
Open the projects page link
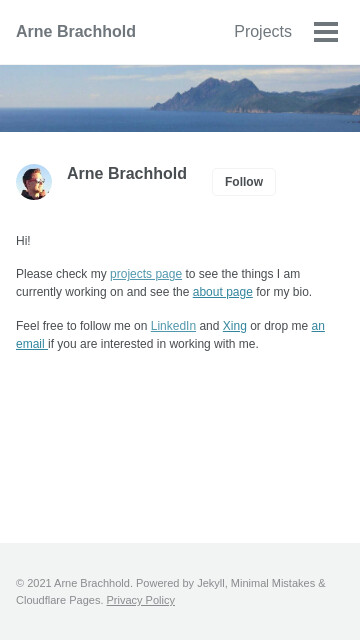click(x=146, y=274)
